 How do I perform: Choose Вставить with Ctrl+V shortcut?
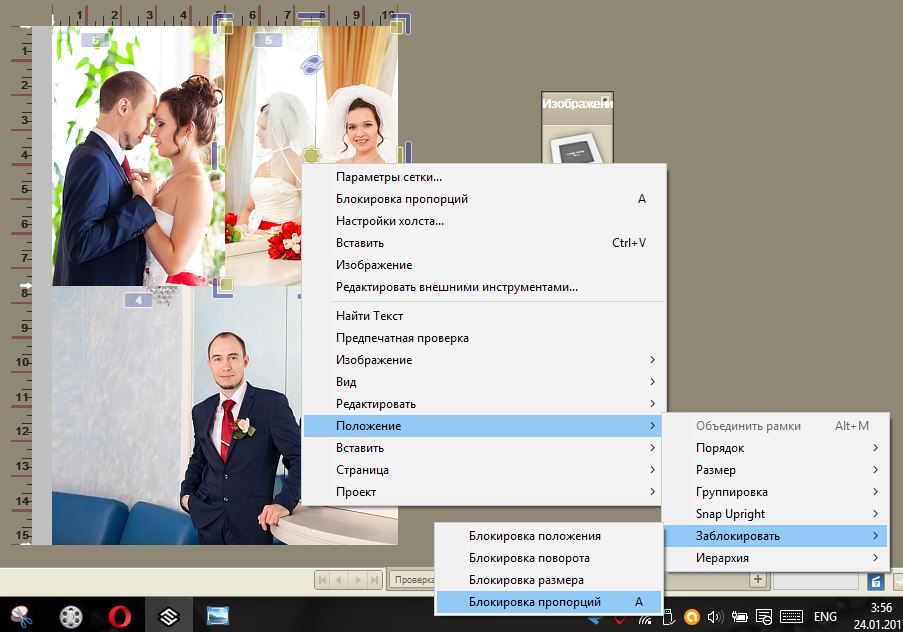tap(483, 243)
